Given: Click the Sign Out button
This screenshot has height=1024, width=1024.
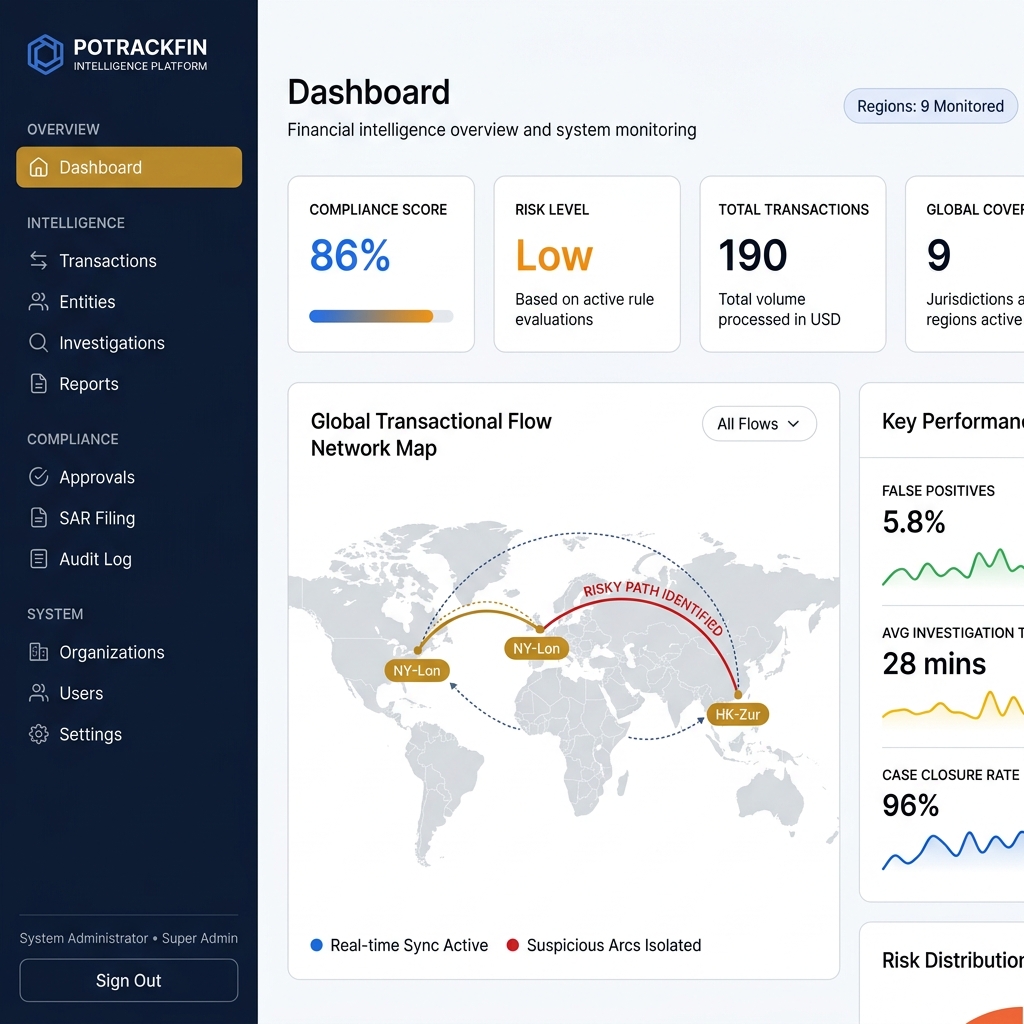Looking at the screenshot, I should tap(129, 980).
